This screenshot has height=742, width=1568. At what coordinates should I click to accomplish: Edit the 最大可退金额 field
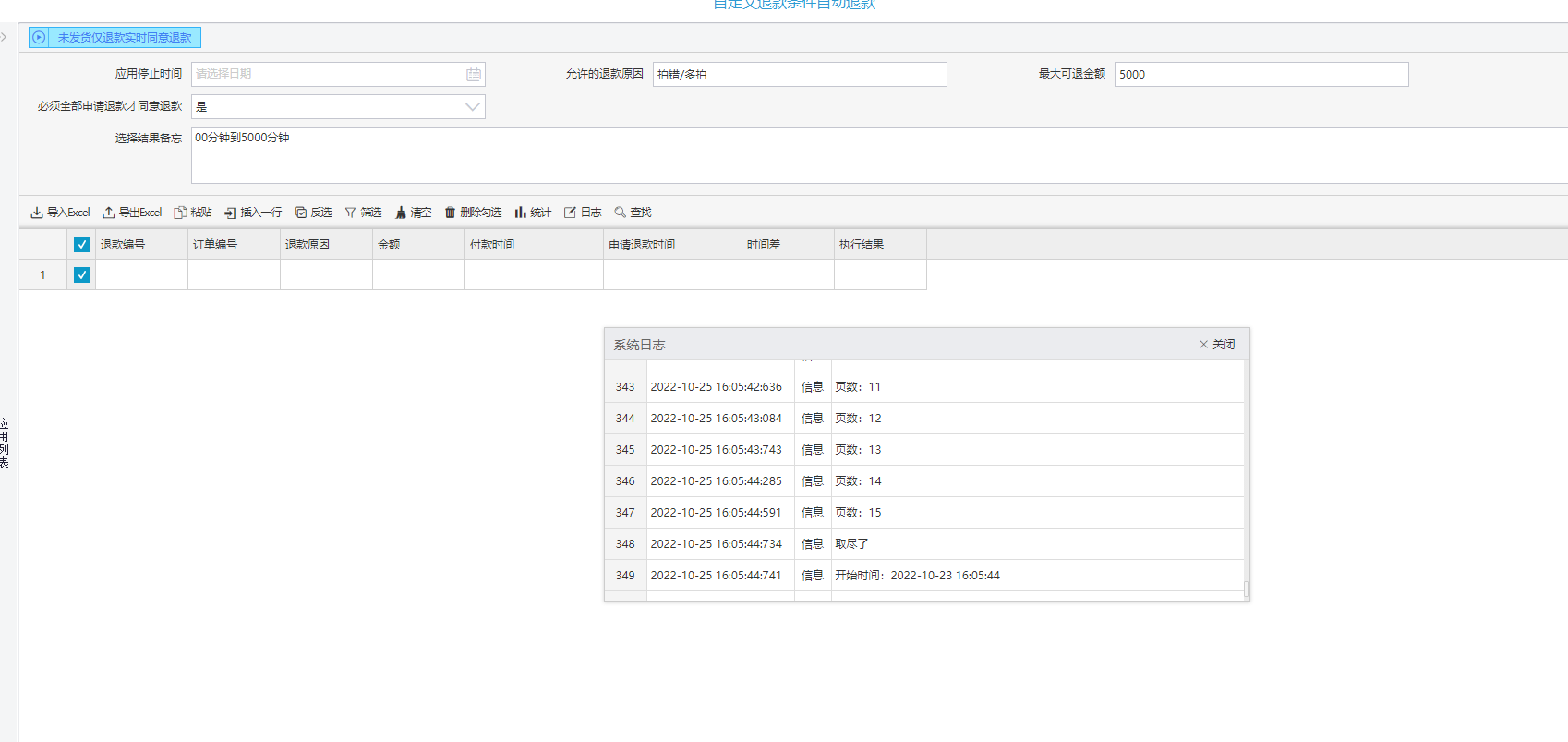(1261, 75)
